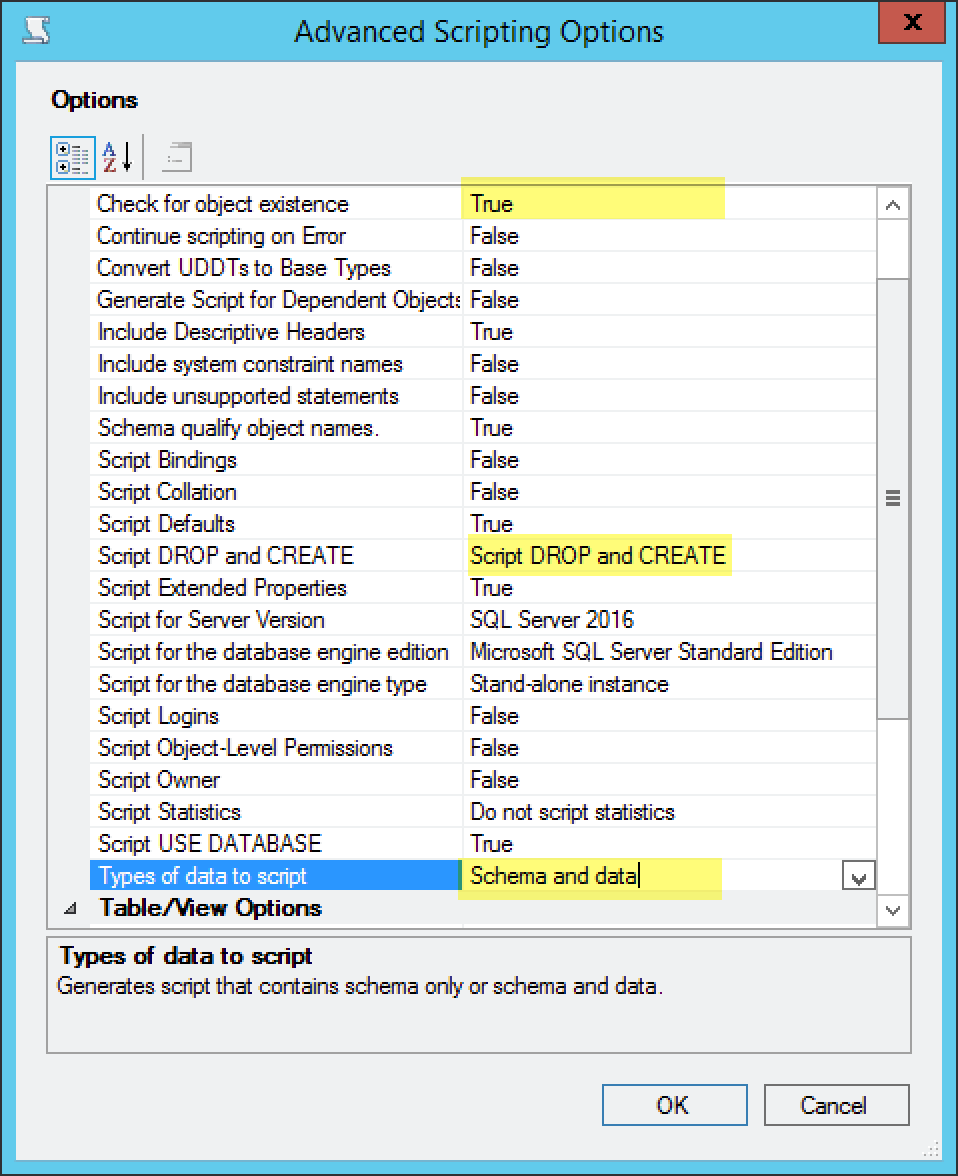This screenshot has width=958, height=1176.
Task: Select the Script USE DATABASE property
Action: point(200,843)
